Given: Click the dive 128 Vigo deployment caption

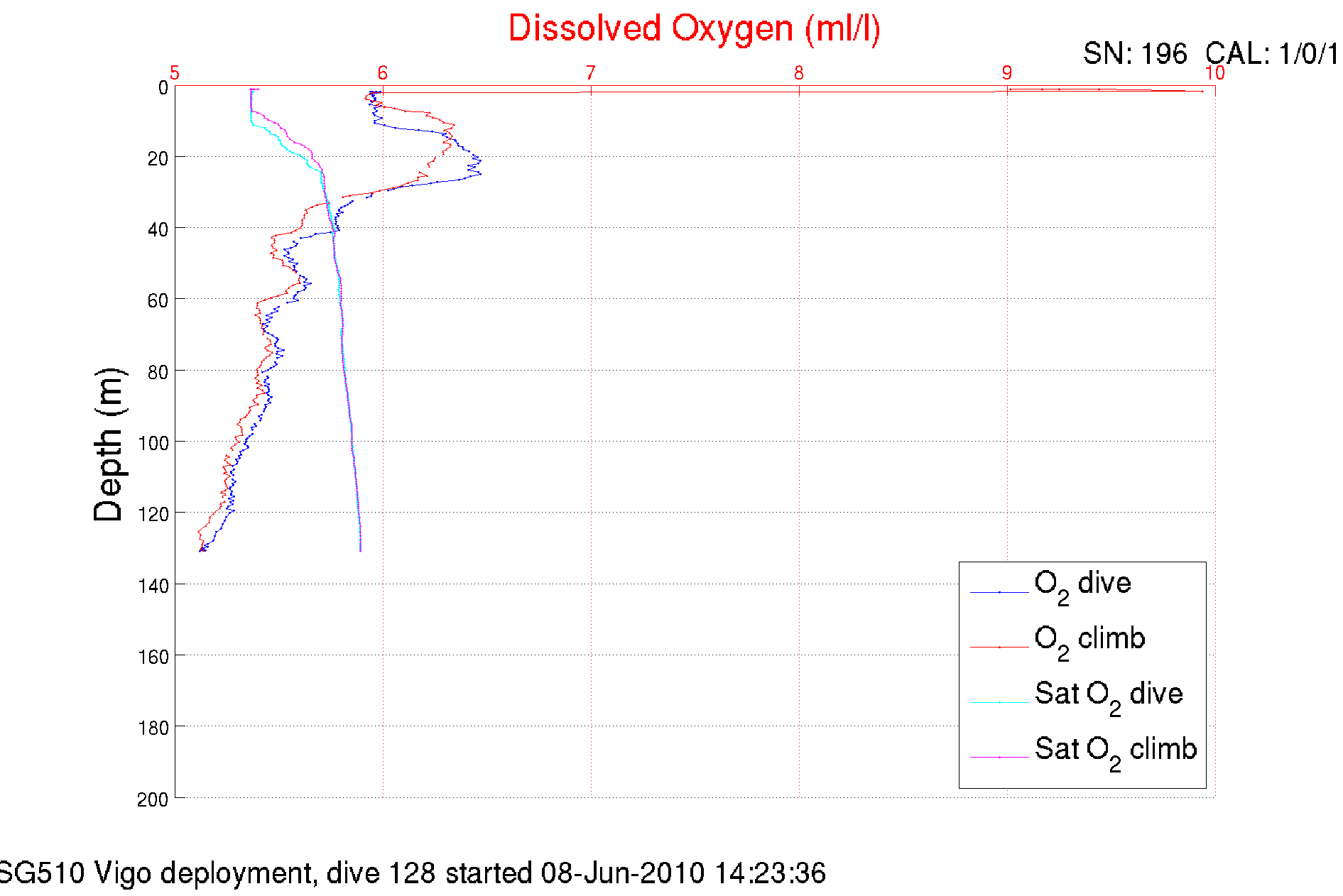Looking at the screenshot, I should pyautogui.click(x=412, y=873).
